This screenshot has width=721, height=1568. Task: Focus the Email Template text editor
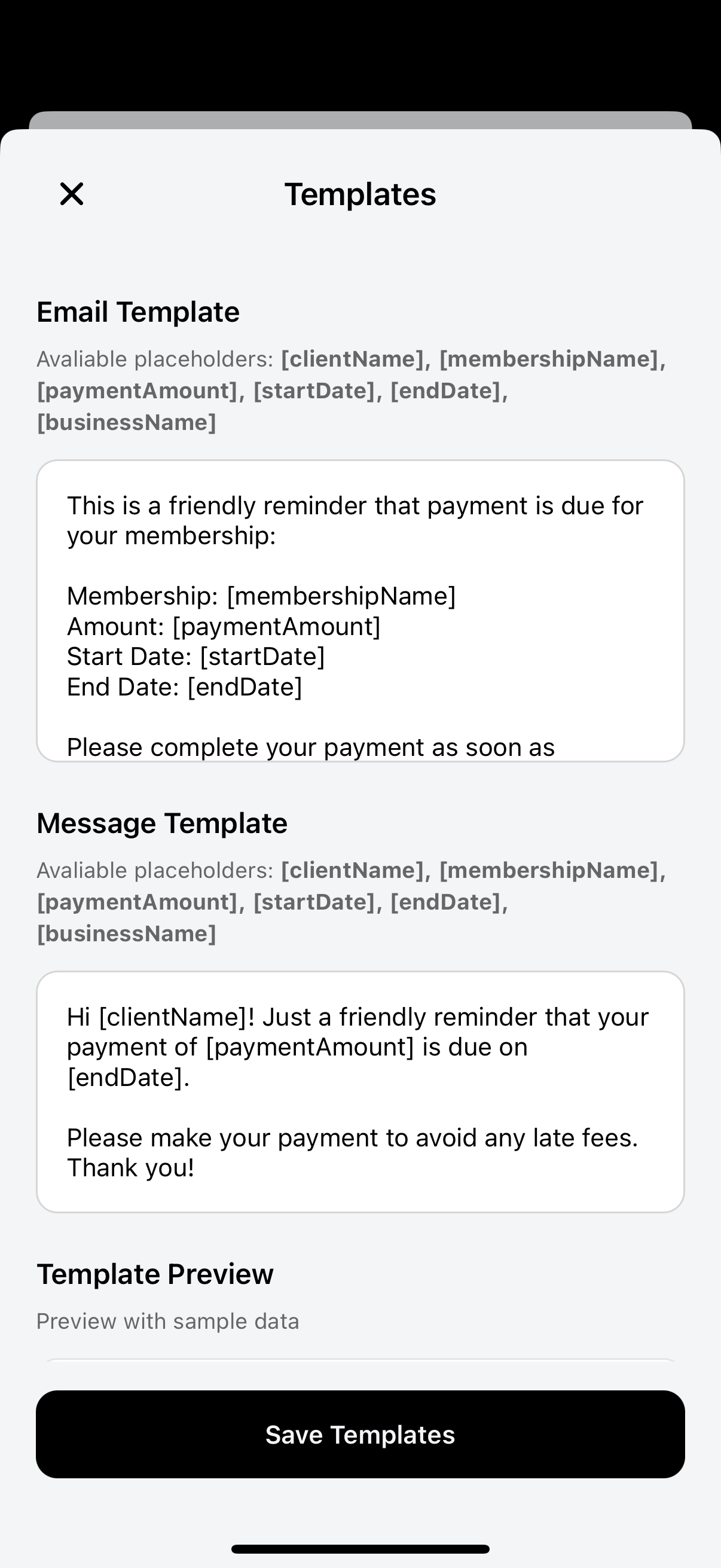tap(360, 611)
